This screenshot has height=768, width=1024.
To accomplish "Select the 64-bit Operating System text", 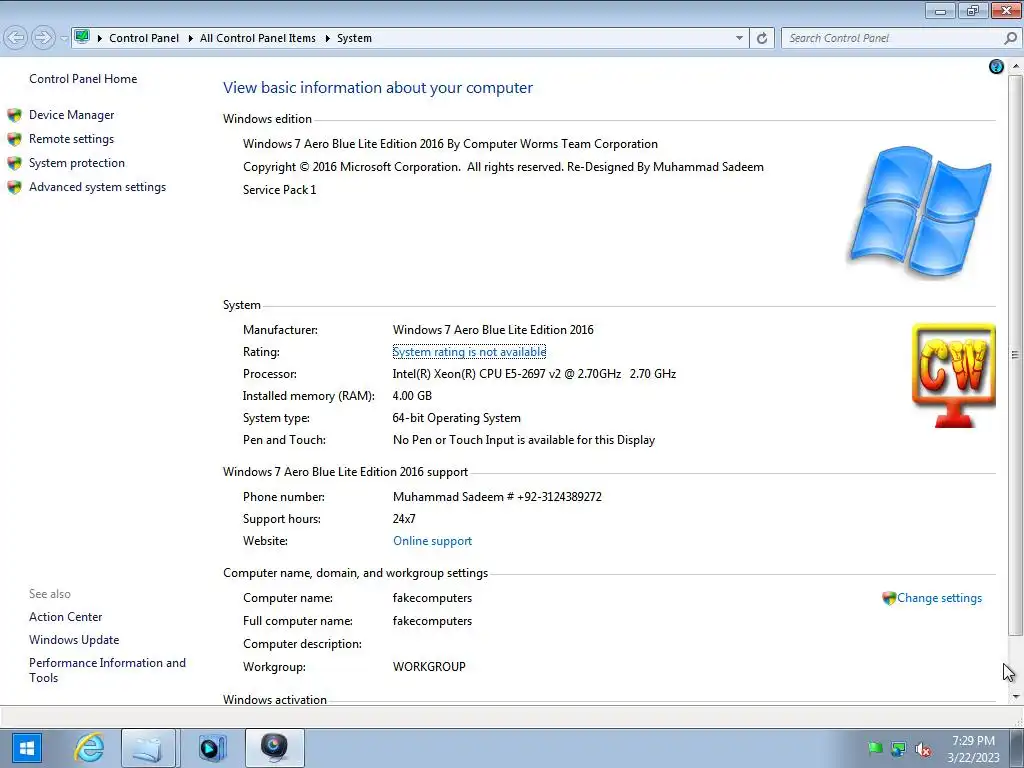I will [x=456, y=419].
